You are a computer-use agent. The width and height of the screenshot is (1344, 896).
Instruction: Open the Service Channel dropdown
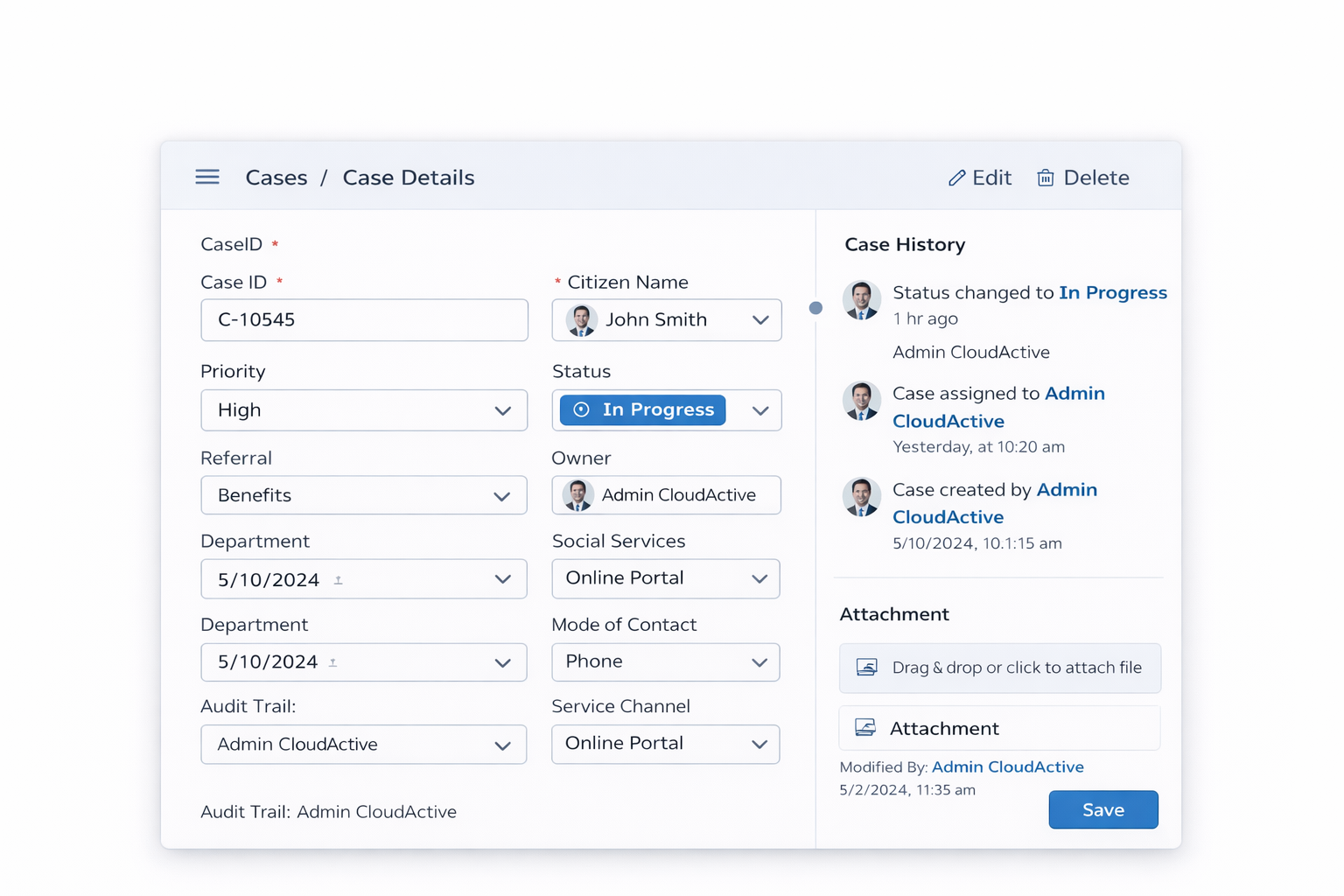(x=665, y=744)
